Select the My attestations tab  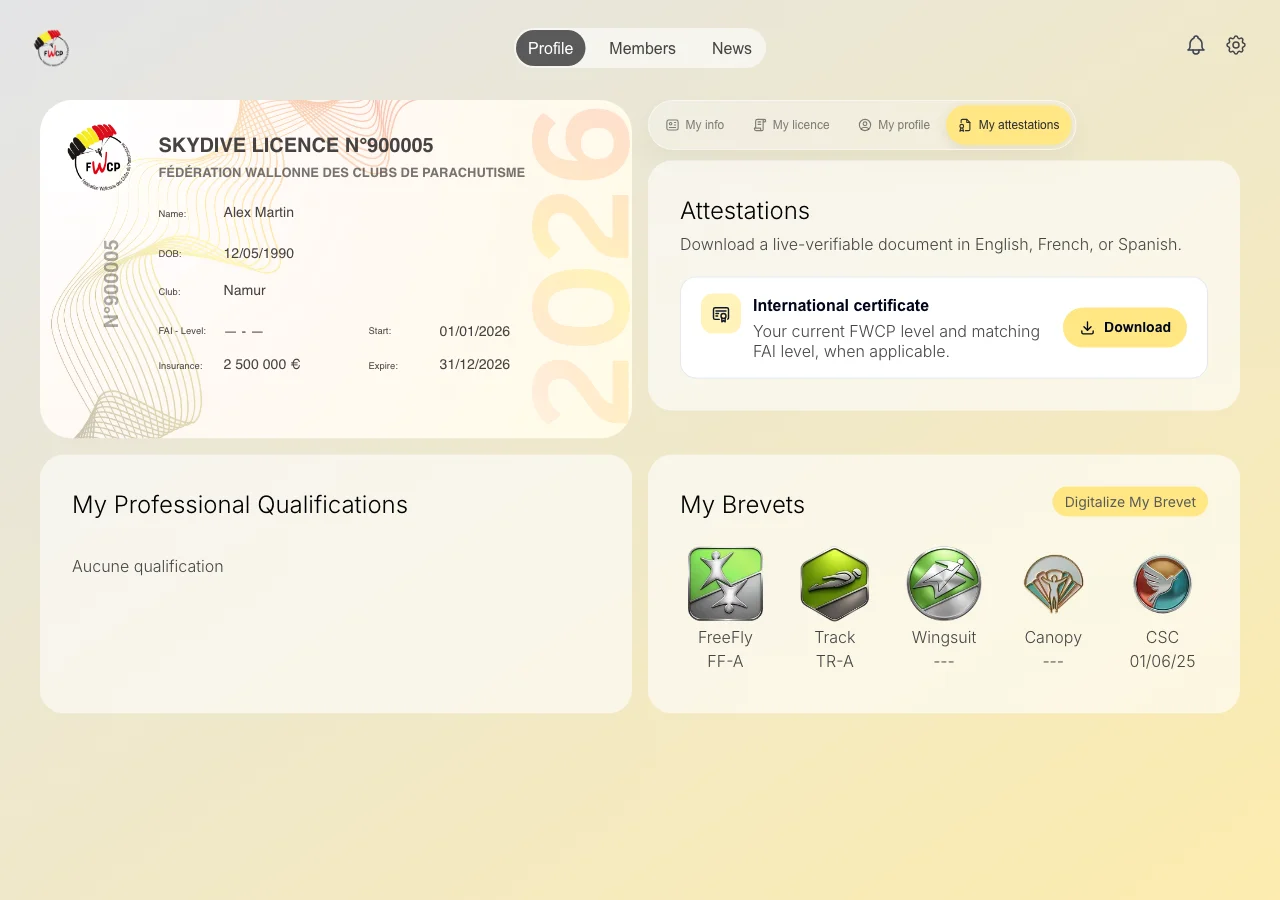pyautogui.click(x=1009, y=125)
